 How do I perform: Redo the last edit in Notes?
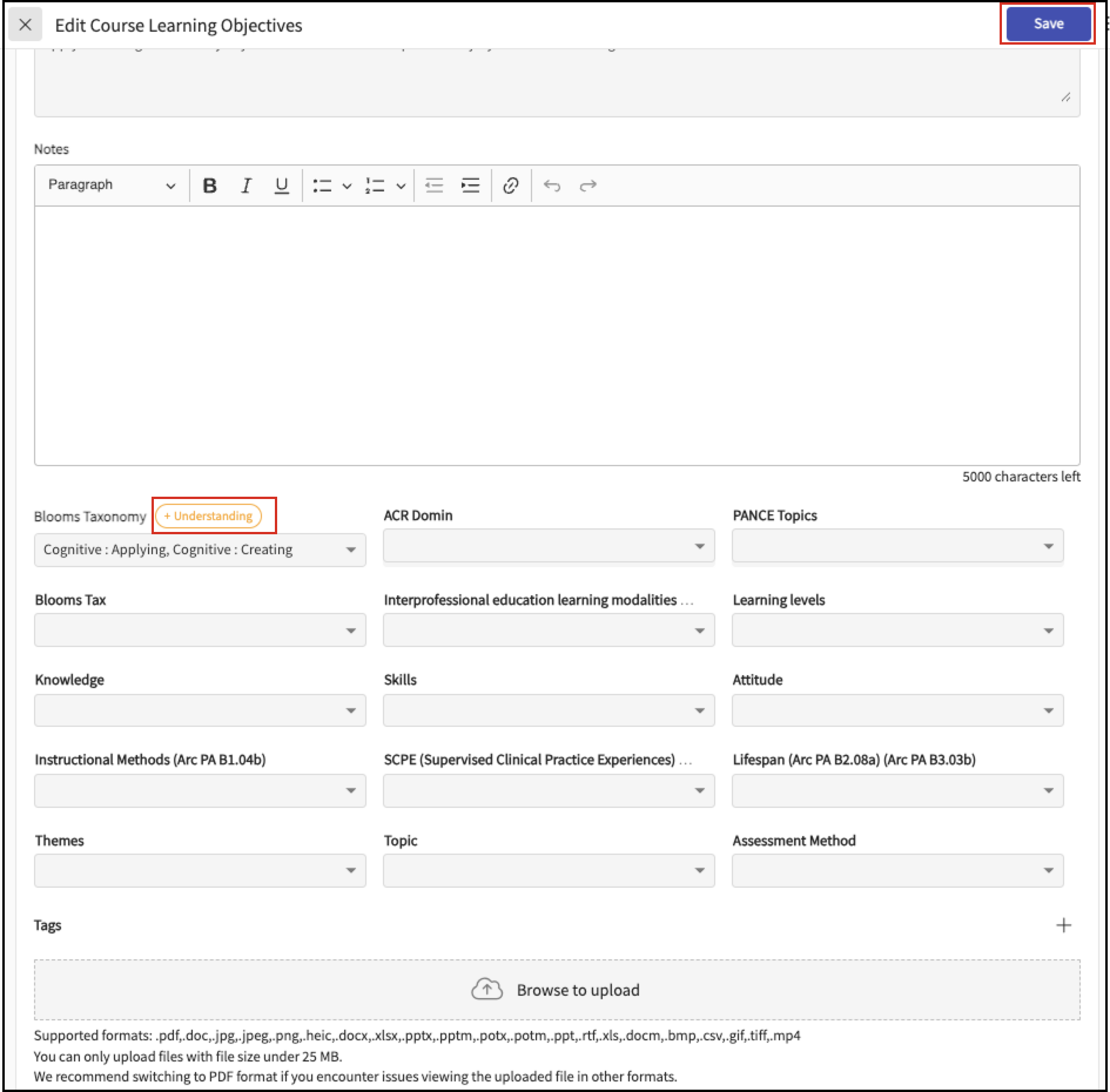coord(588,186)
